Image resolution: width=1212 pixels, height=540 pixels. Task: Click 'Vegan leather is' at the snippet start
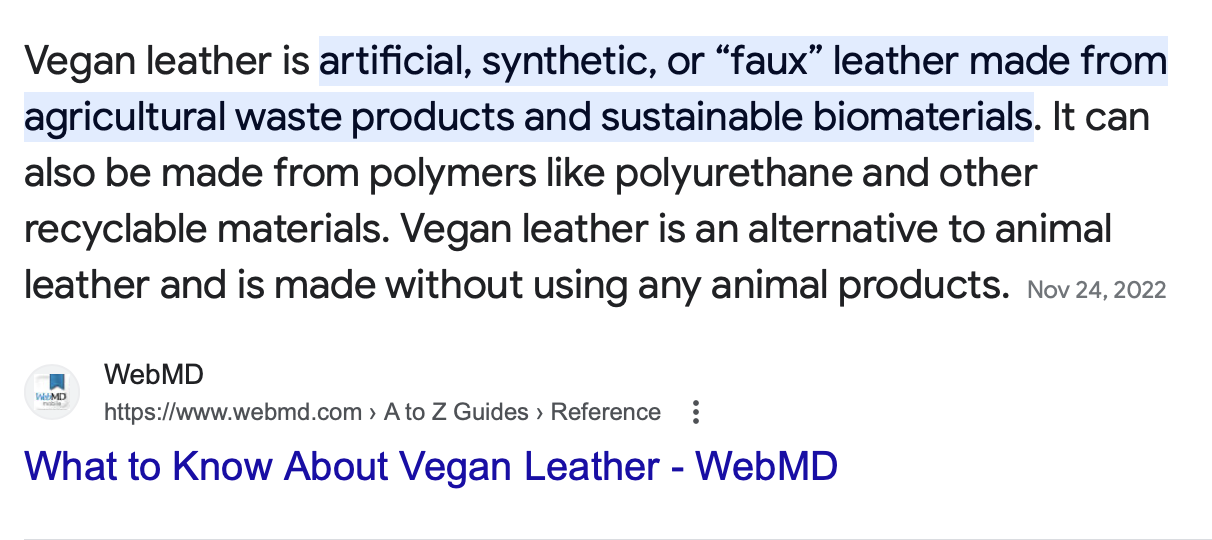[167, 62]
